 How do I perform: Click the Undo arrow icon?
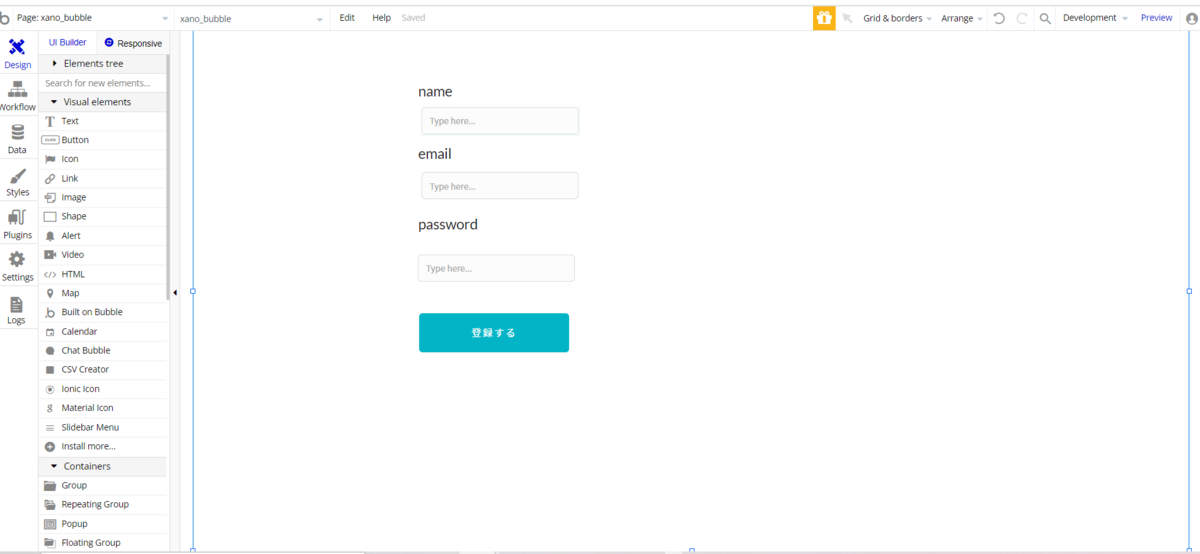[x=999, y=18]
